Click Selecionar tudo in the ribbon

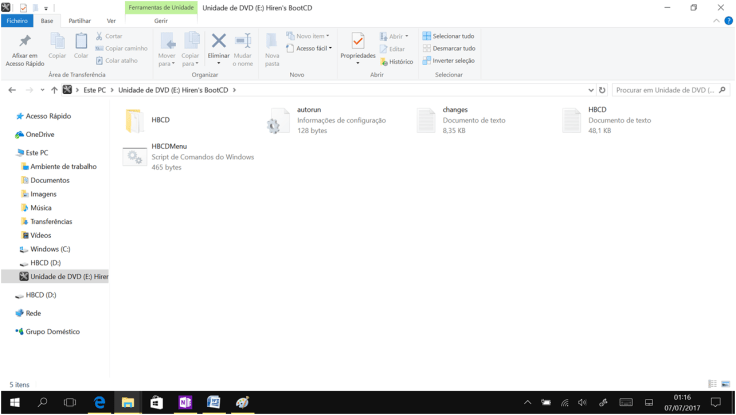448,36
